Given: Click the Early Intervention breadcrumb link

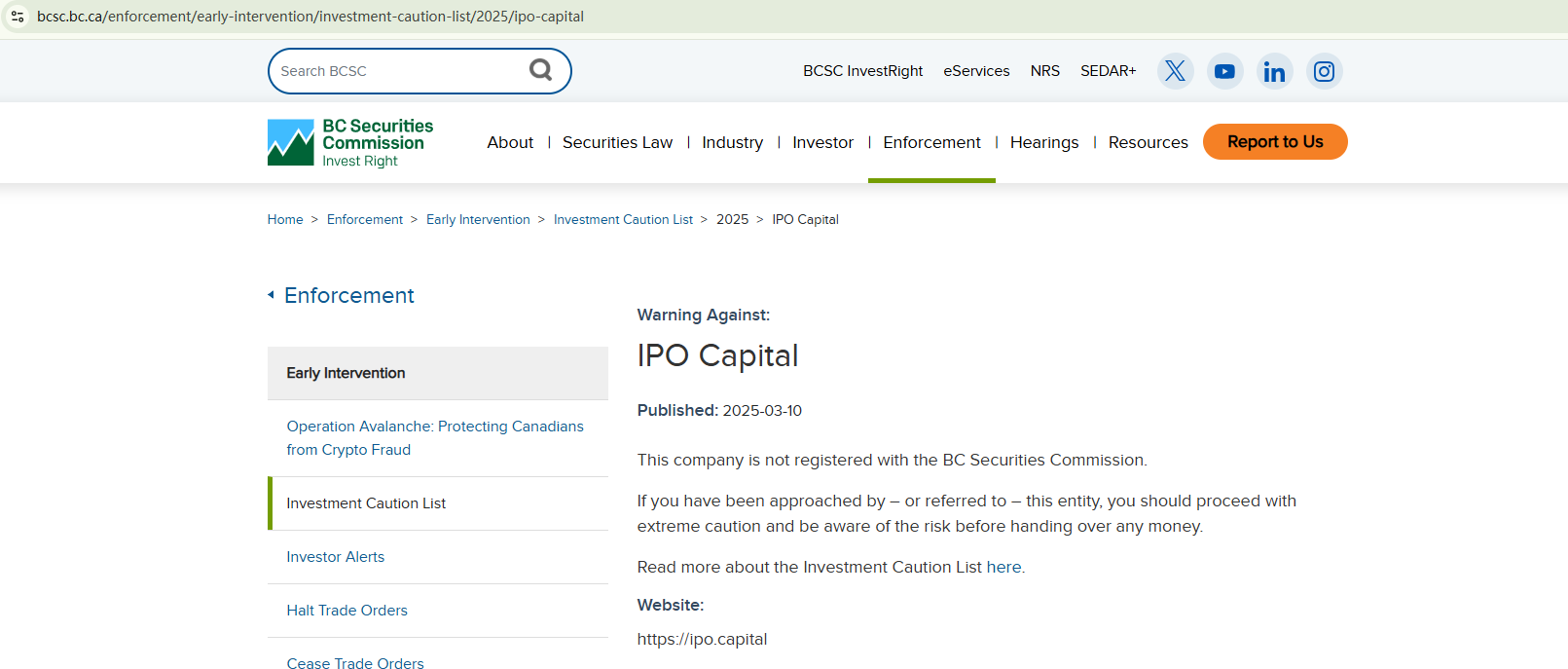Looking at the screenshot, I should [478, 220].
